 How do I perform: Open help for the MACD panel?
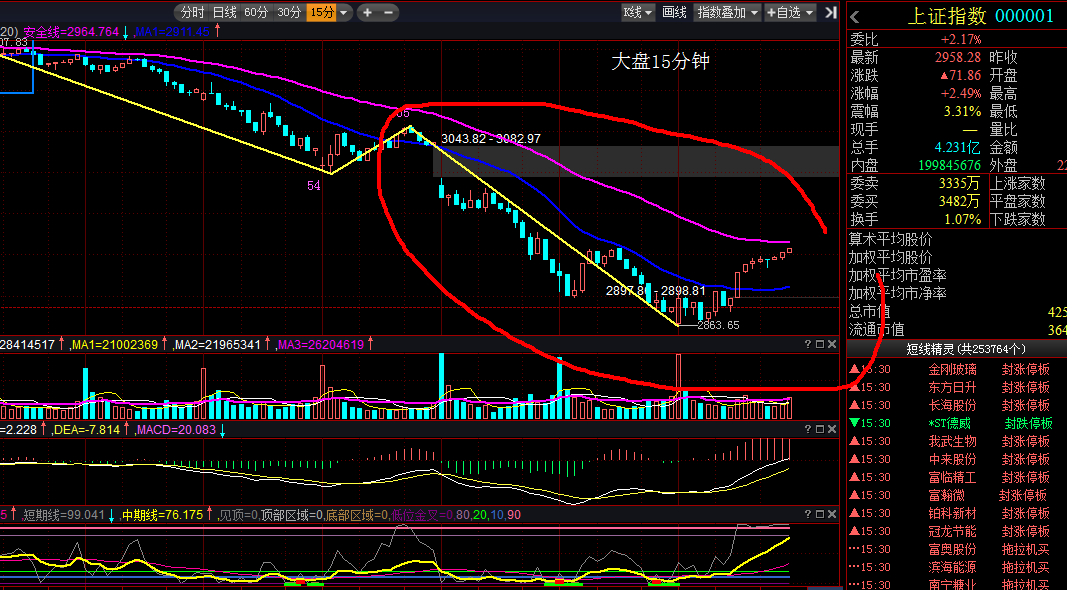coord(808,429)
